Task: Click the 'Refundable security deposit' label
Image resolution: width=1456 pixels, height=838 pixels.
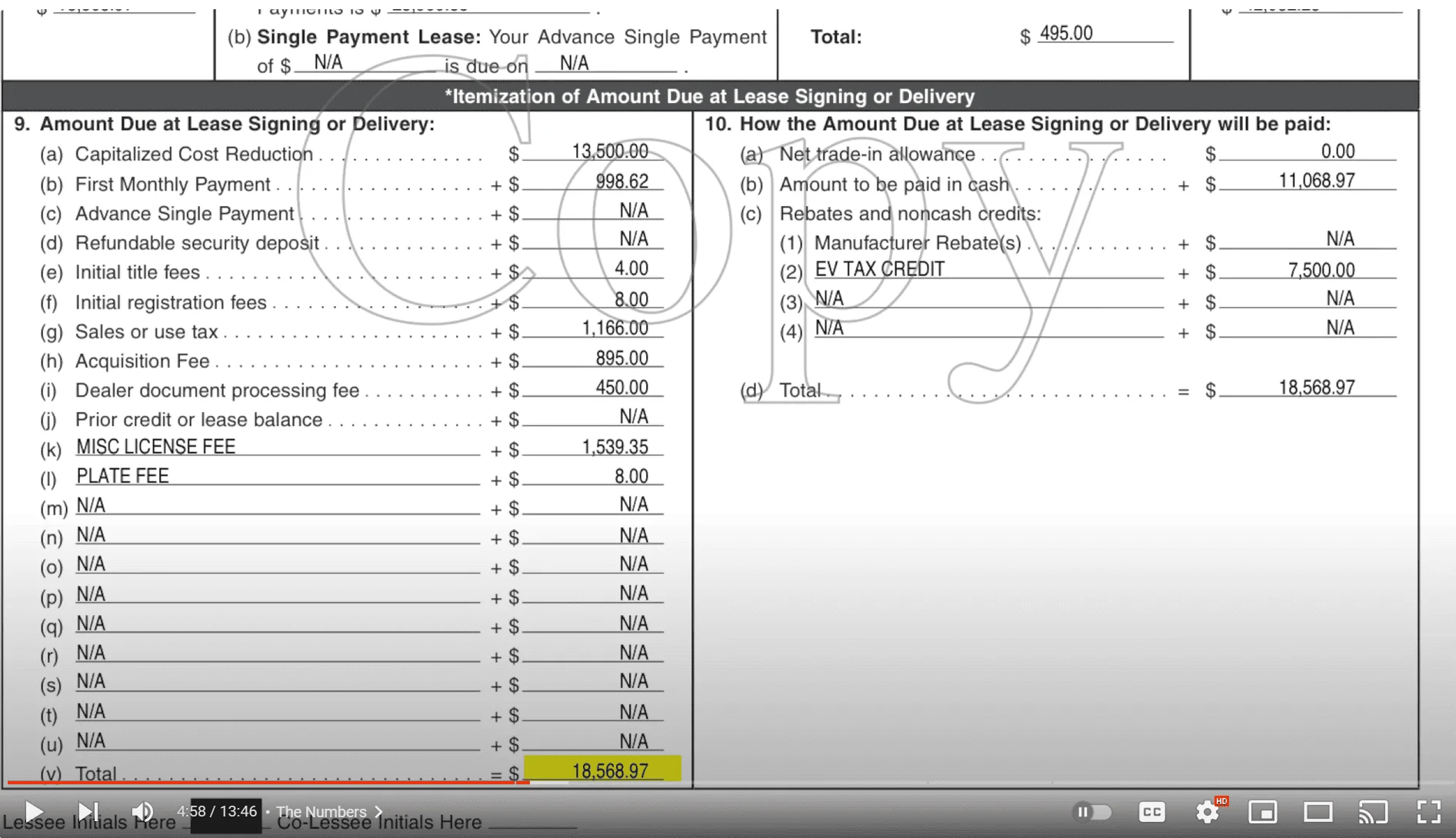Action: (x=197, y=243)
